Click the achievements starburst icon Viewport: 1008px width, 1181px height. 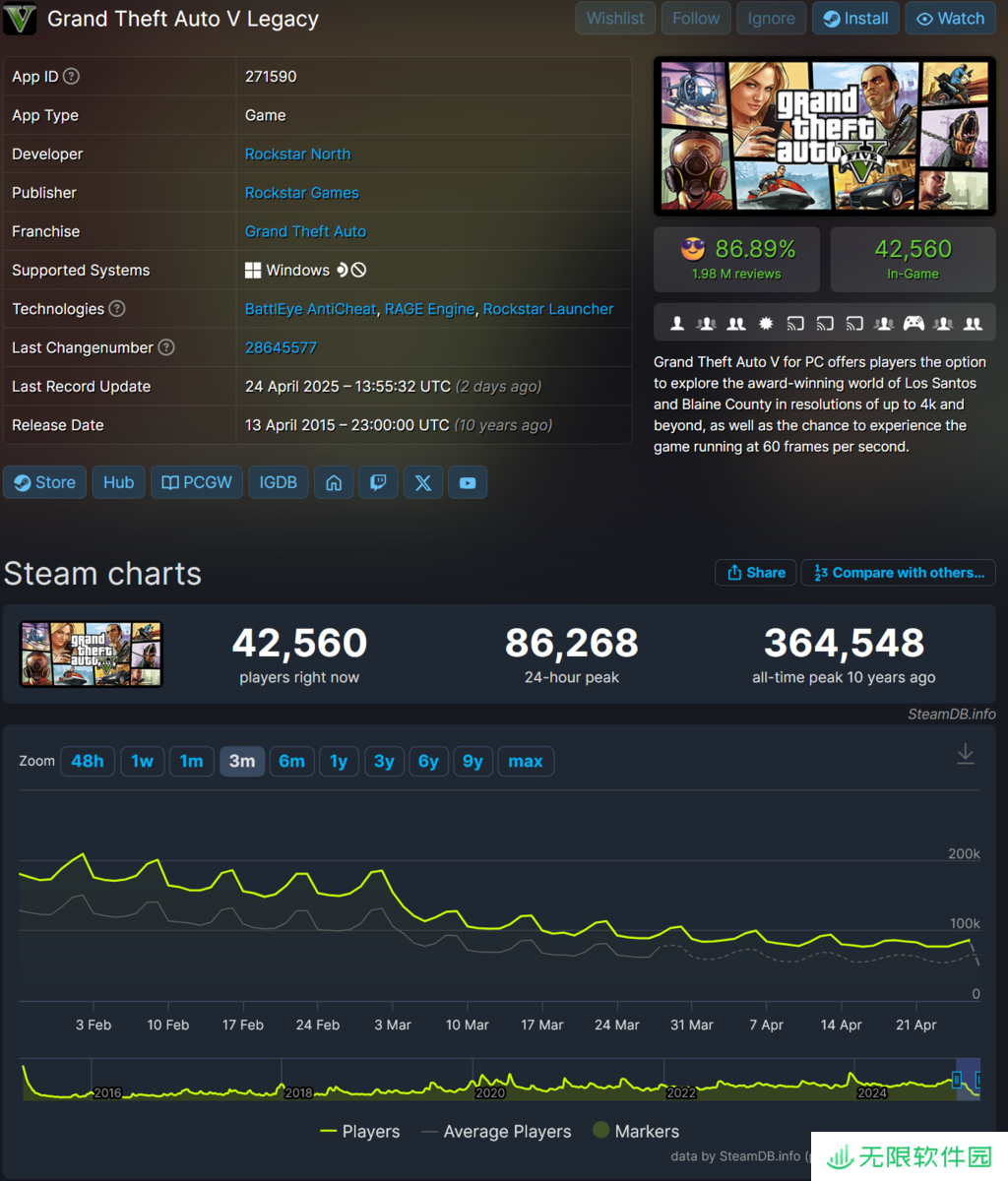tap(766, 323)
